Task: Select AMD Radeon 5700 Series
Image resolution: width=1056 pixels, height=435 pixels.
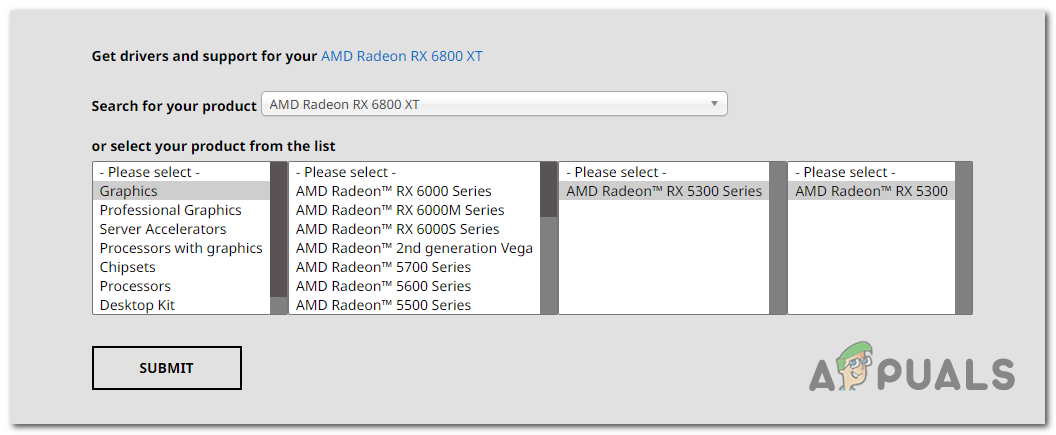Action: click(x=383, y=267)
